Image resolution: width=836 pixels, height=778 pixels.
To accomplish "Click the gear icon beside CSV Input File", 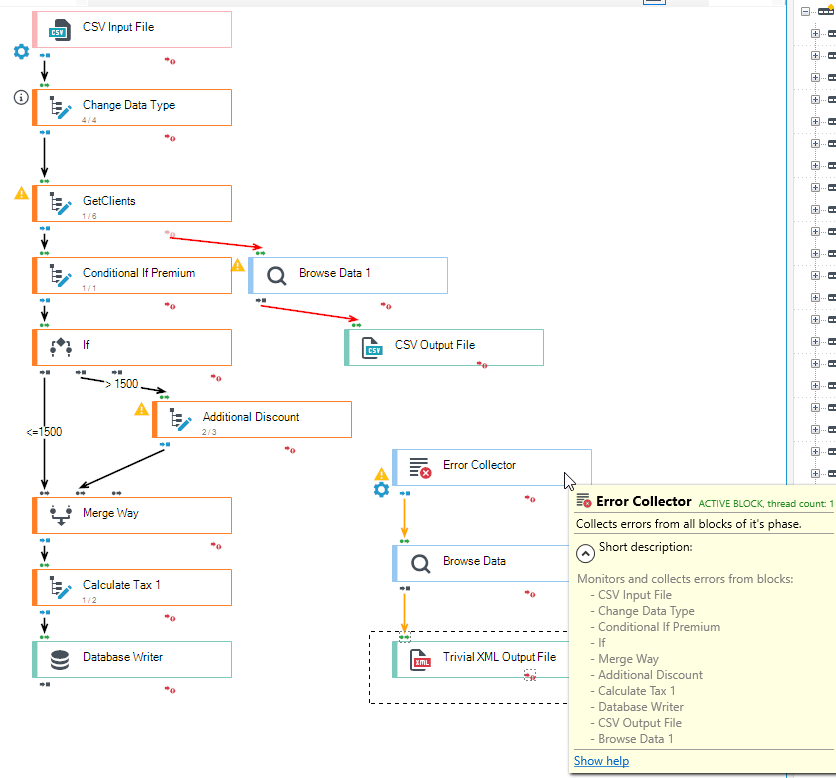I will click(x=21, y=52).
